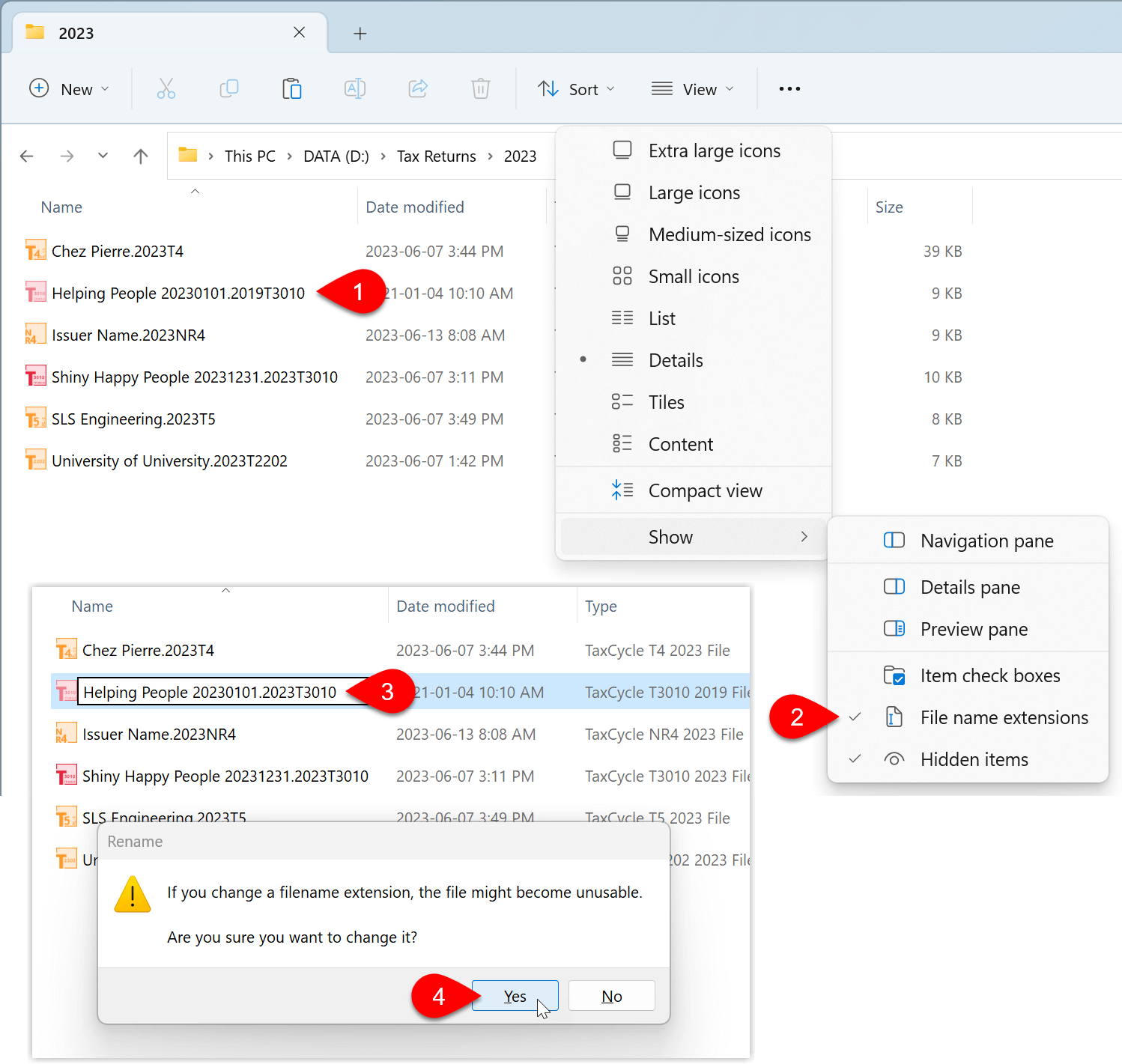Expand chevron after This PC in path
Image resolution: width=1122 pixels, height=1064 pixels.
289,156
